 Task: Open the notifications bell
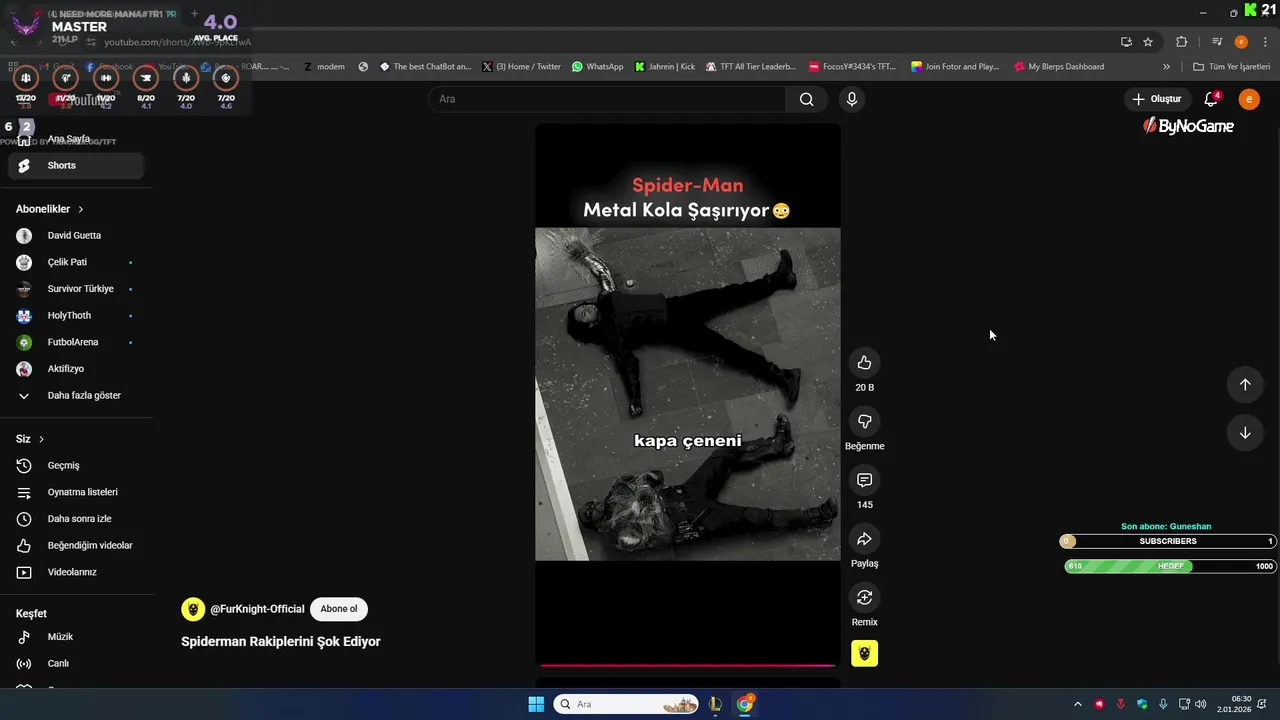1211,99
